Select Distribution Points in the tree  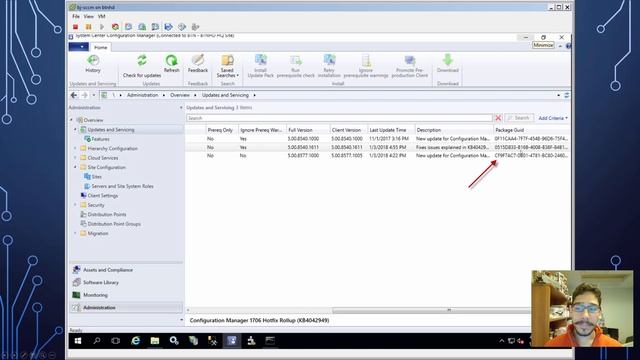point(107,214)
